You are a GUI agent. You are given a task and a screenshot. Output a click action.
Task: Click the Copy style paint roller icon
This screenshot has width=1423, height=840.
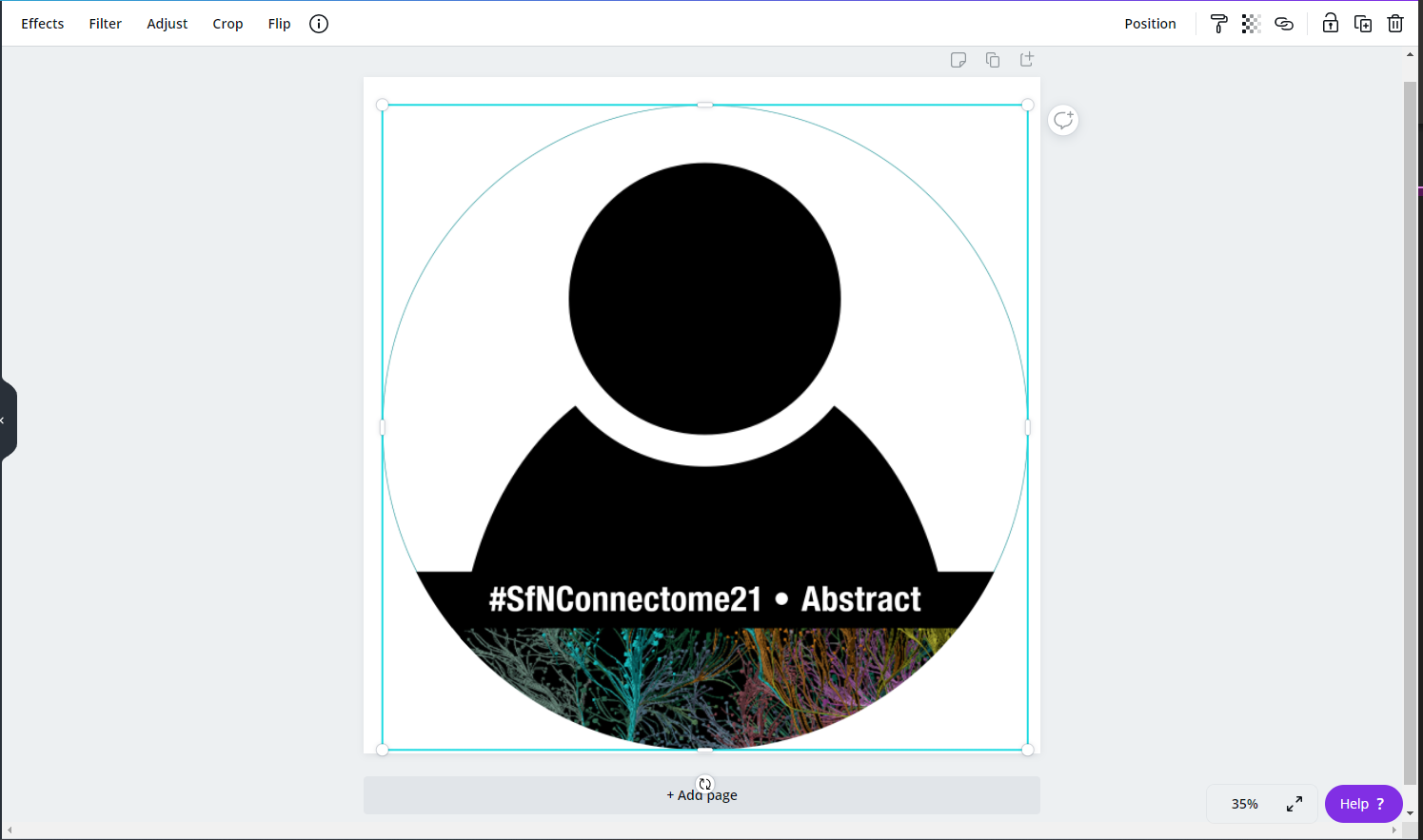[x=1218, y=24]
